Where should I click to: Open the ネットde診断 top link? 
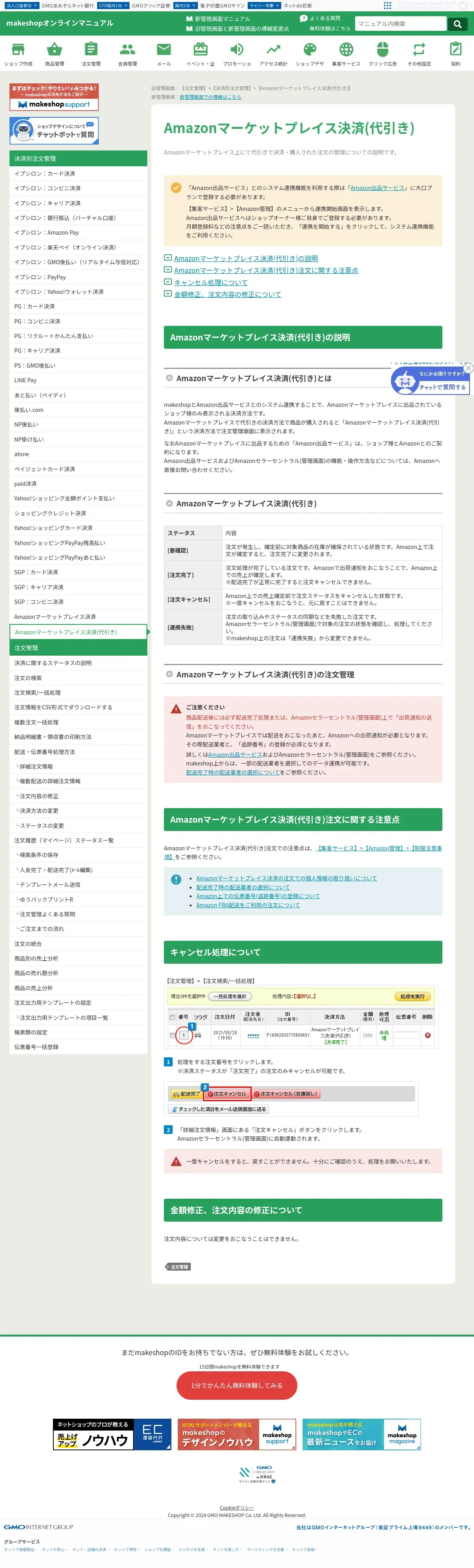click(x=297, y=6)
